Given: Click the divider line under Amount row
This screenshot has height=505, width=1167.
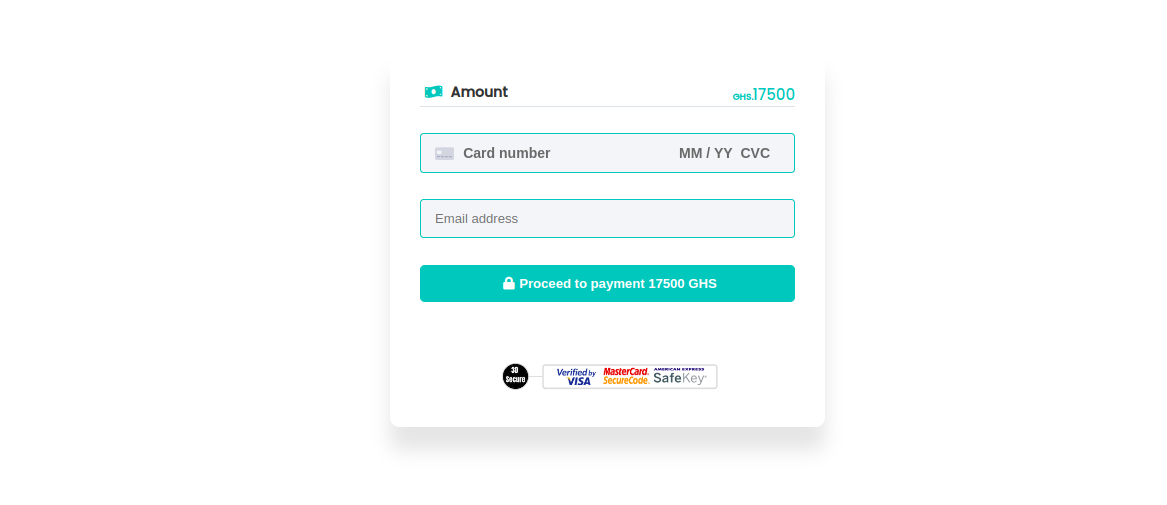Looking at the screenshot, I should coord(607,106).
